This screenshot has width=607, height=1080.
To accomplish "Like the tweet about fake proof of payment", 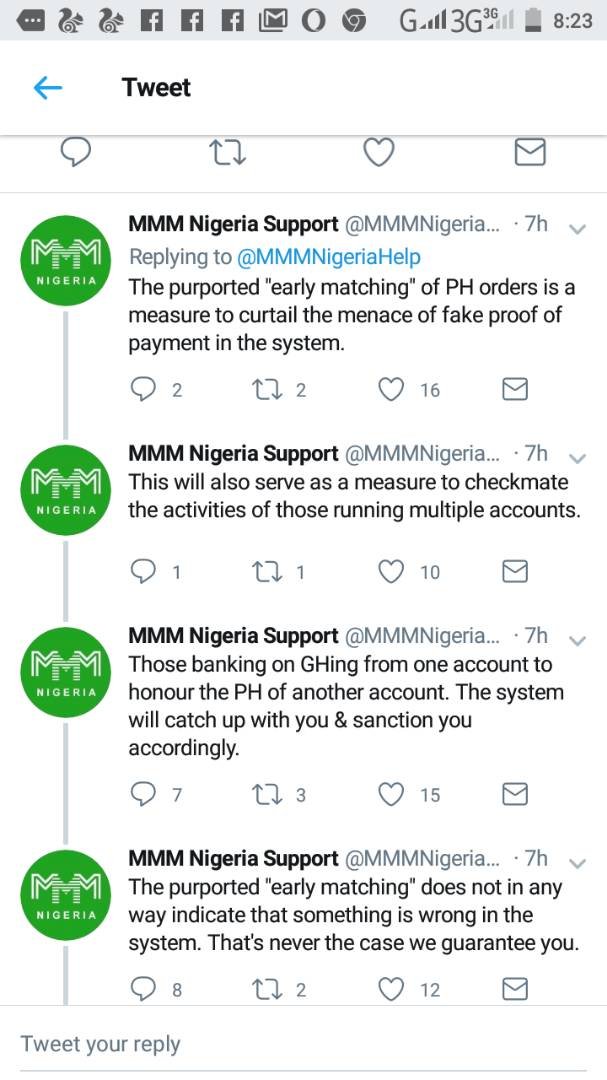I will tap(391, 389).
